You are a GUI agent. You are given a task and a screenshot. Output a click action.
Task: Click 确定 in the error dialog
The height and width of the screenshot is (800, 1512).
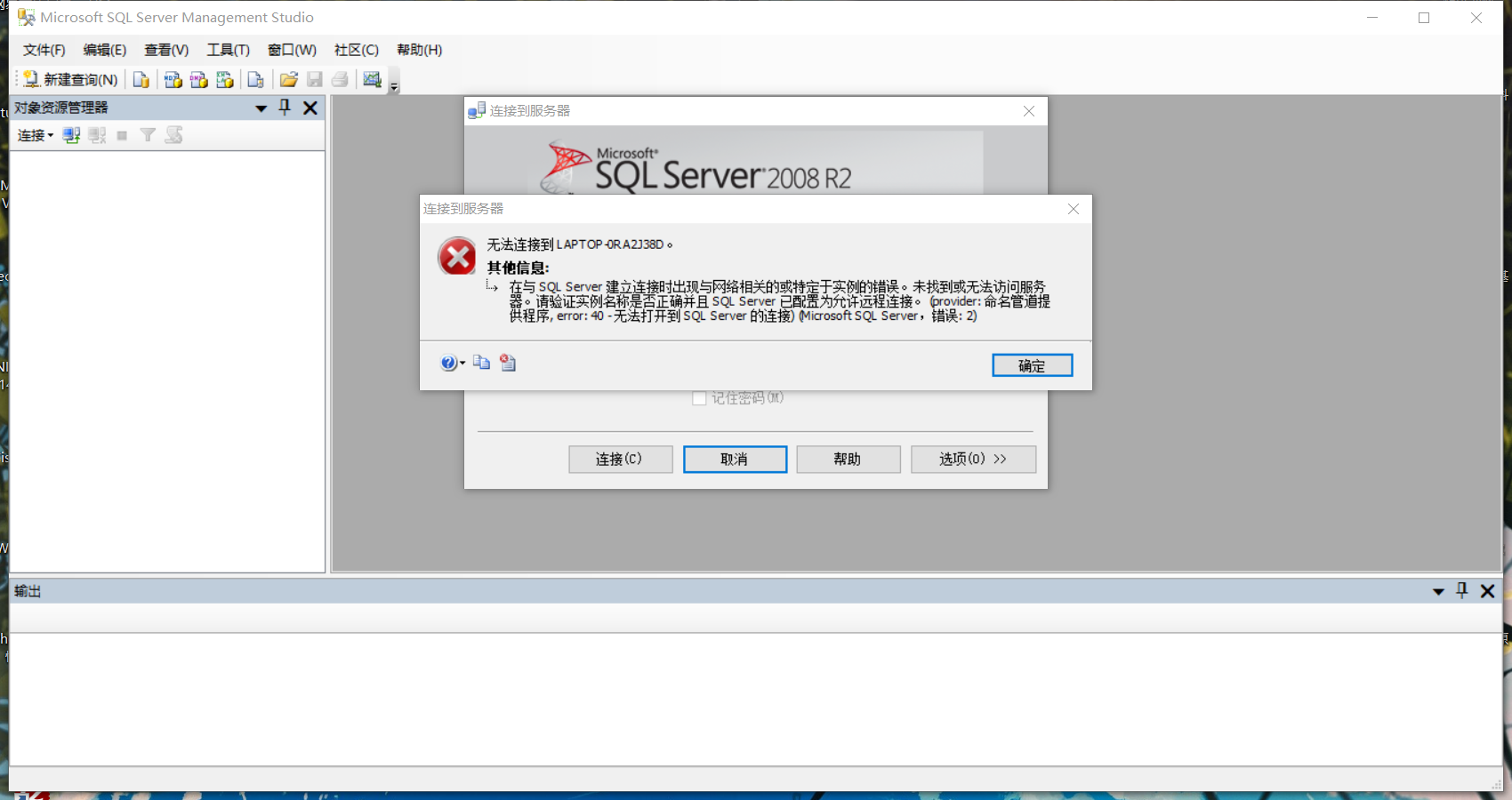coord(1032,365)
